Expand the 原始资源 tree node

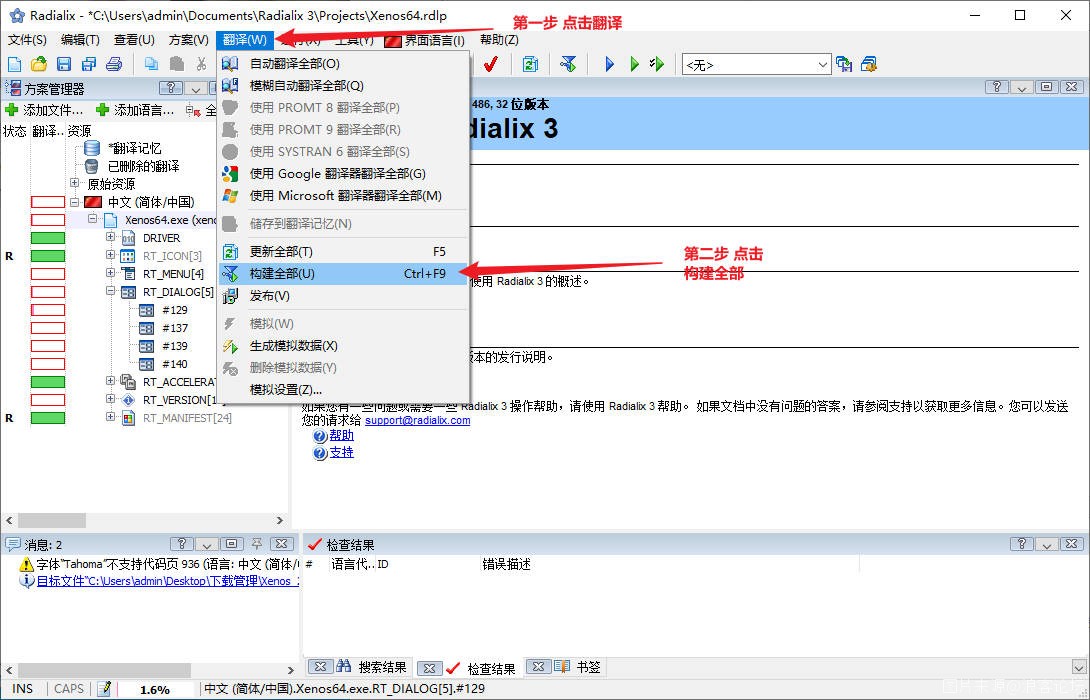point(74,184)
